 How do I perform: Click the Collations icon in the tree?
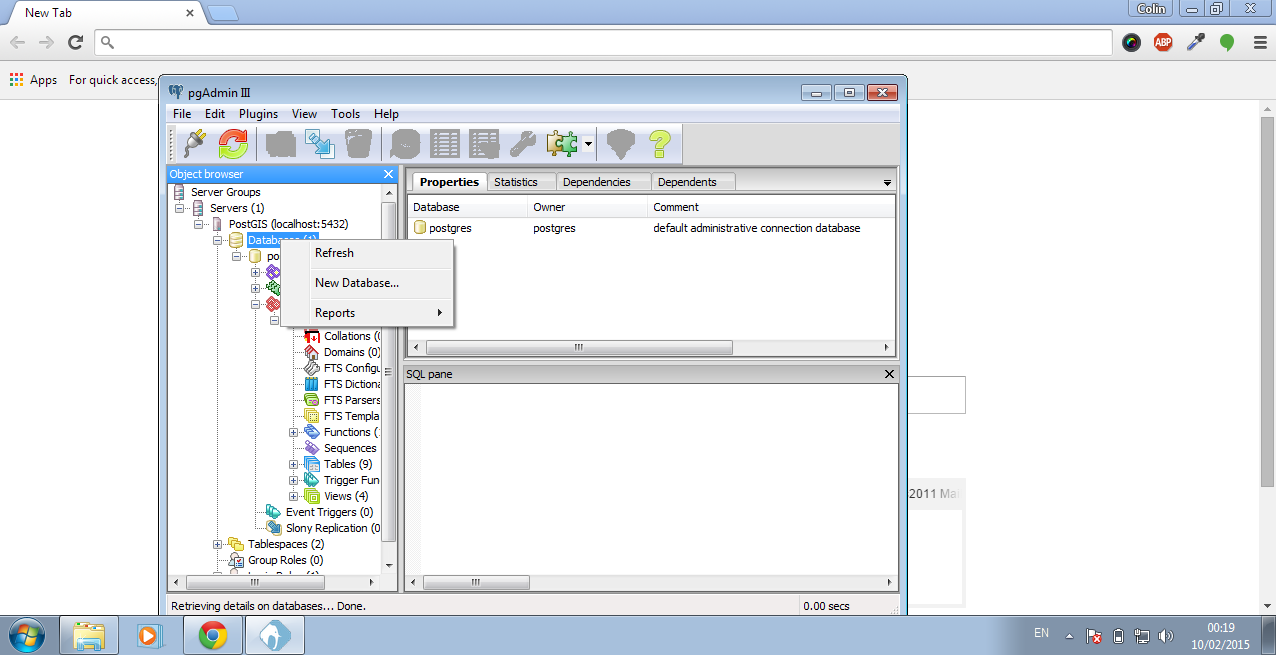312,336
